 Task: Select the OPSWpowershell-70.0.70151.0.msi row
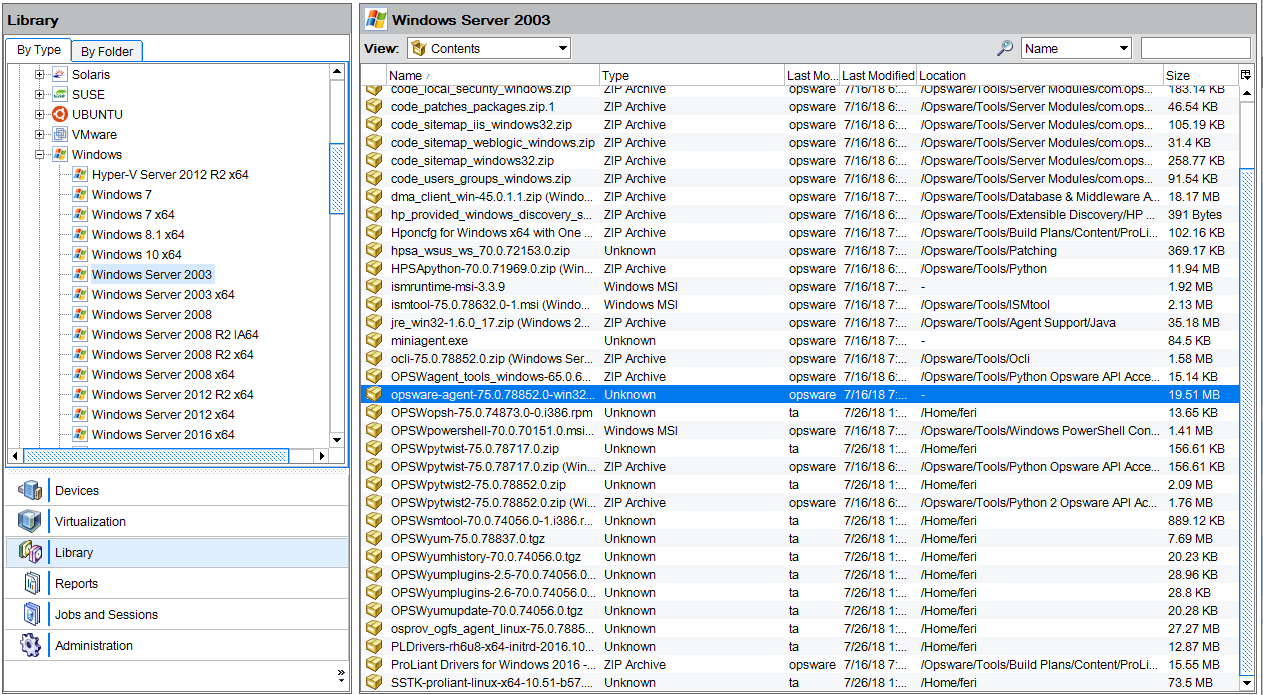click(800, 430)
